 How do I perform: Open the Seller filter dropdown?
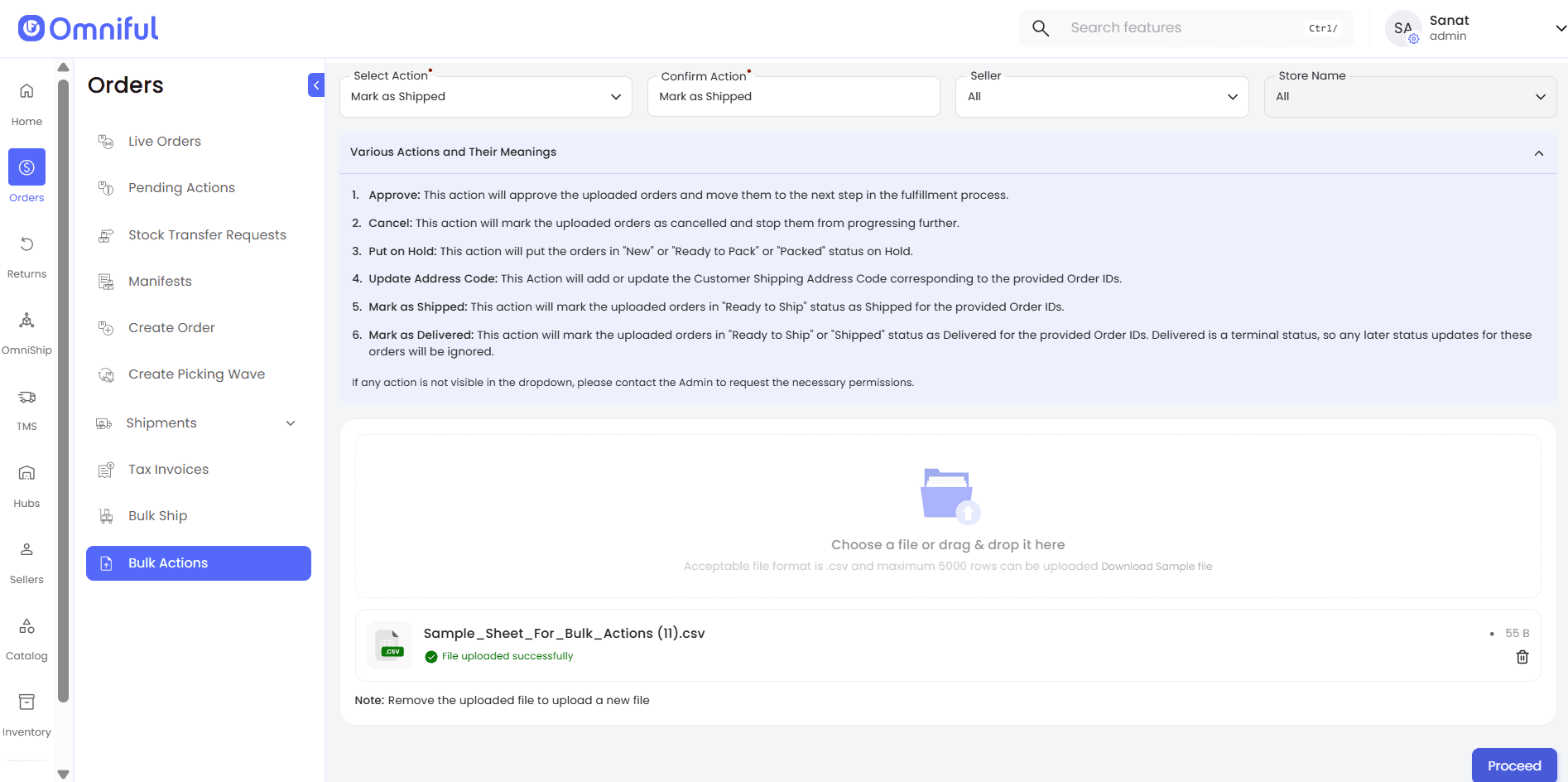(x=1101, y=97)
